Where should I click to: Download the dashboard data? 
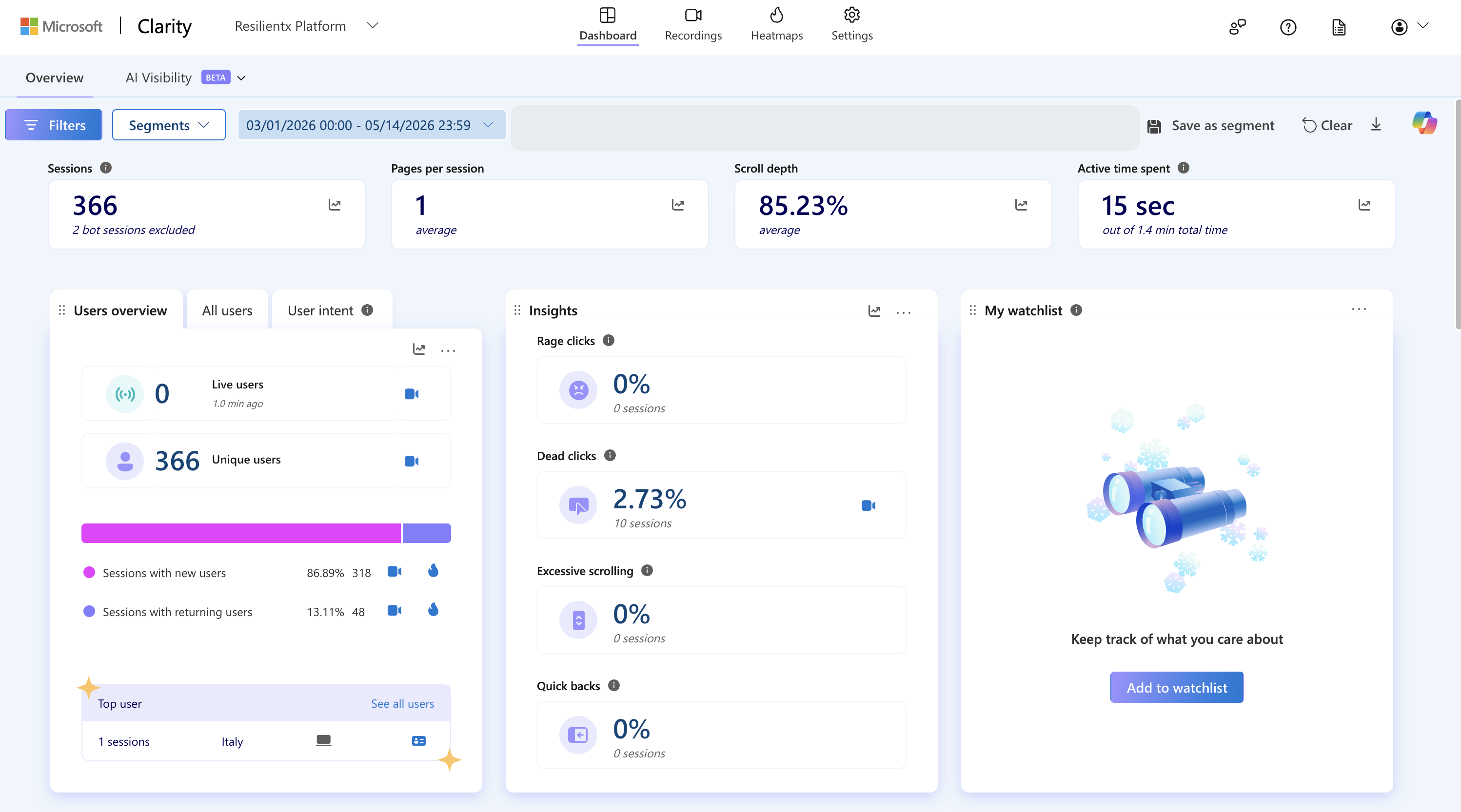1376,125
